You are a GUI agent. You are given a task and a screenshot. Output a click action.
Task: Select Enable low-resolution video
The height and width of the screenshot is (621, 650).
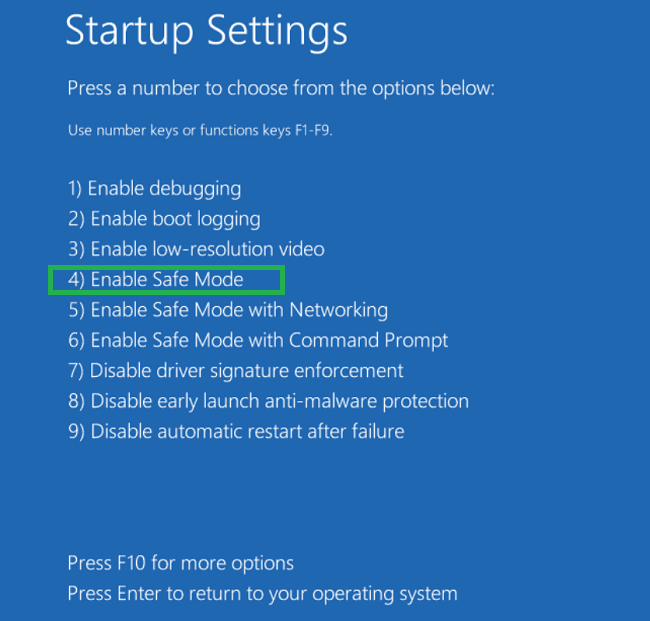coord(196,249)
